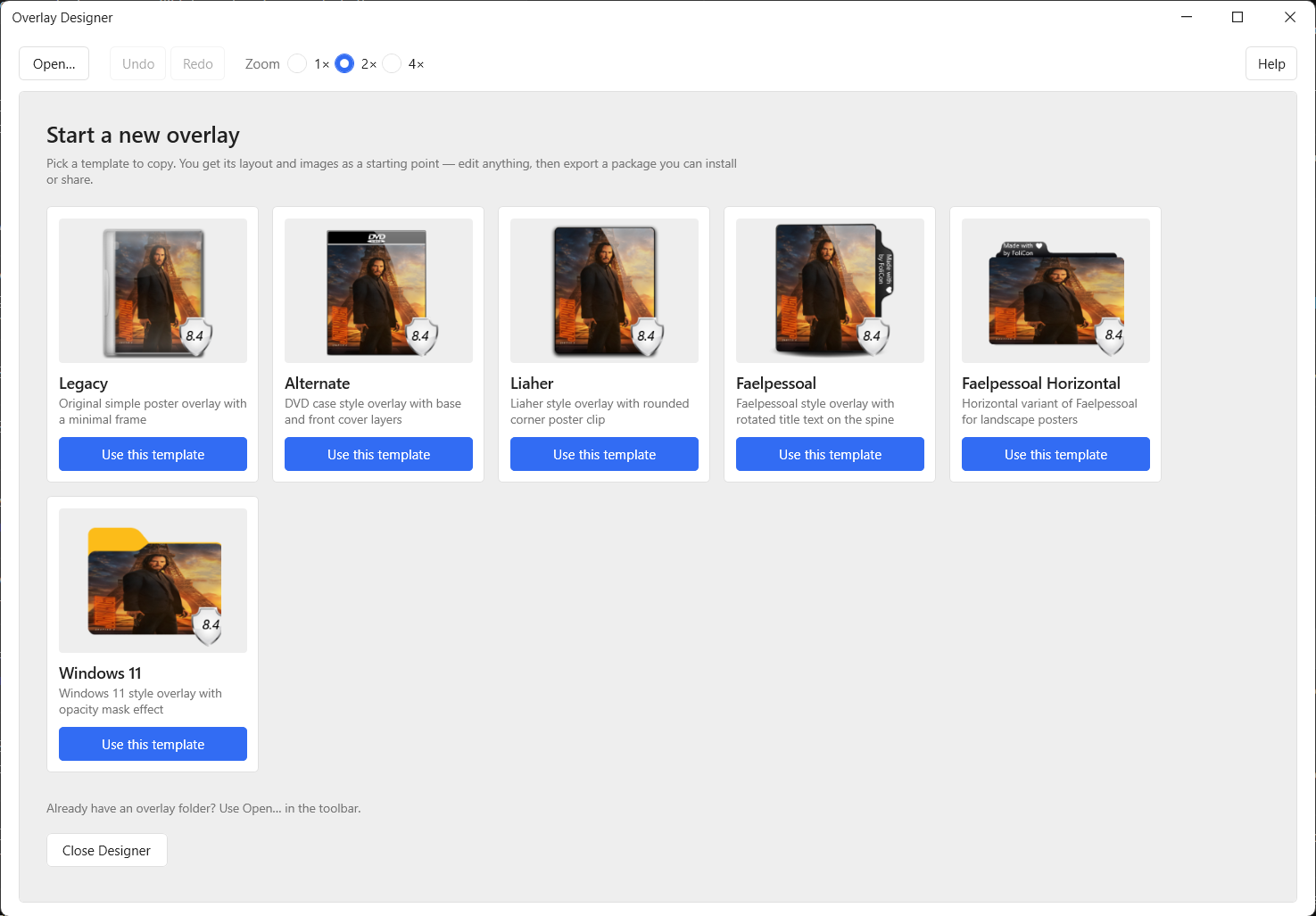Click the Legacy template title
Image resolution: width=1316 pixels, height=916 pixels.
click(x=84, y=384)
